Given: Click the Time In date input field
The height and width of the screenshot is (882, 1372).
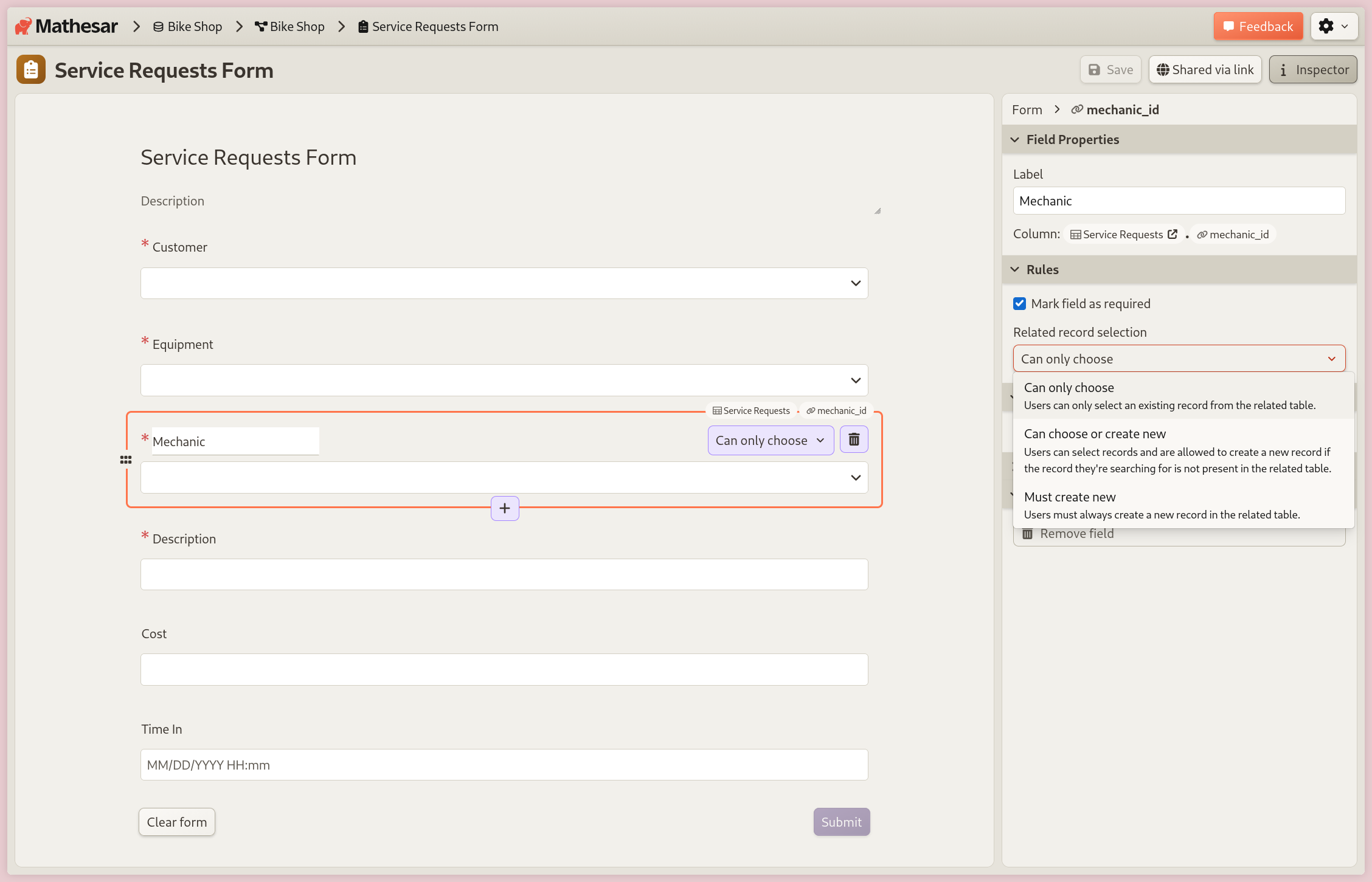Looking at the screenshot, I should pyautogui.click(x=504, y=765).
